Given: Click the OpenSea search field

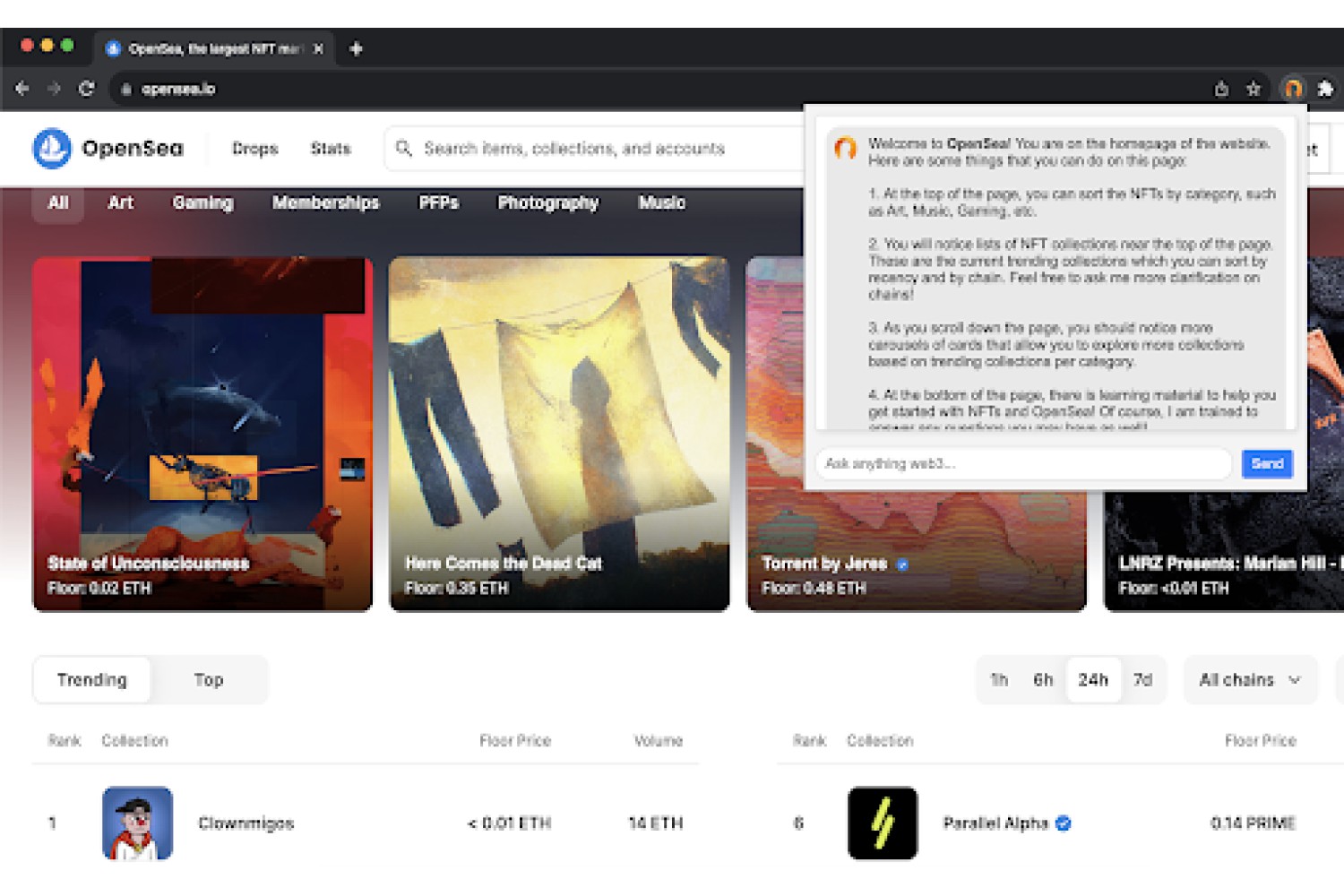Looking at the screenshot, I should 596,148.
